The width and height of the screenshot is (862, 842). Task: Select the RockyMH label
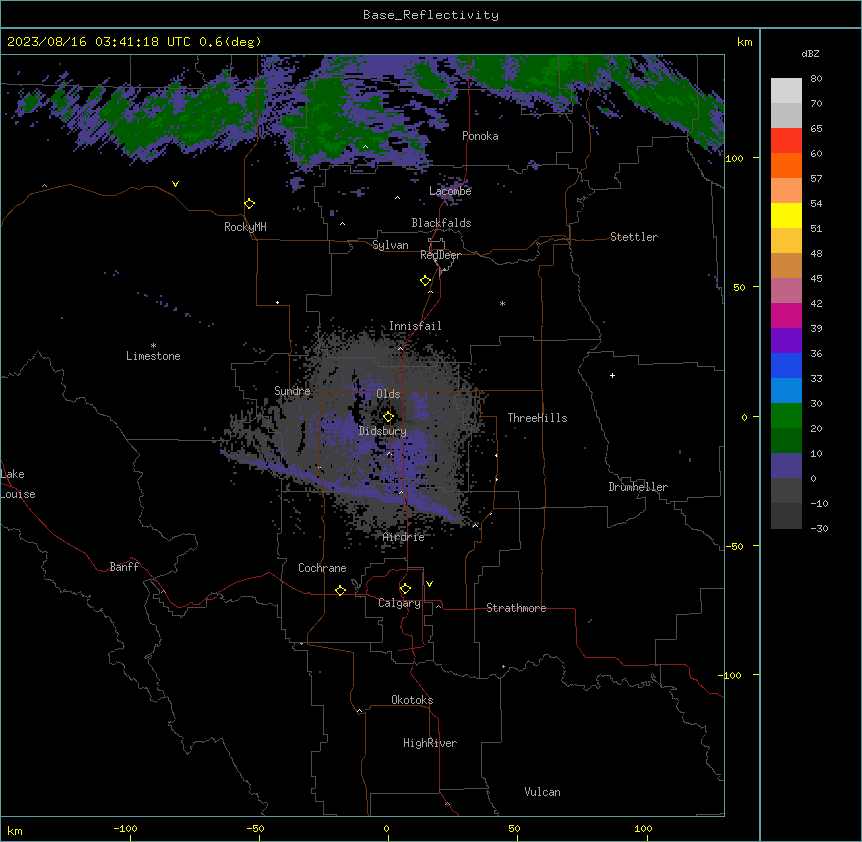click(x=245, y=227)
